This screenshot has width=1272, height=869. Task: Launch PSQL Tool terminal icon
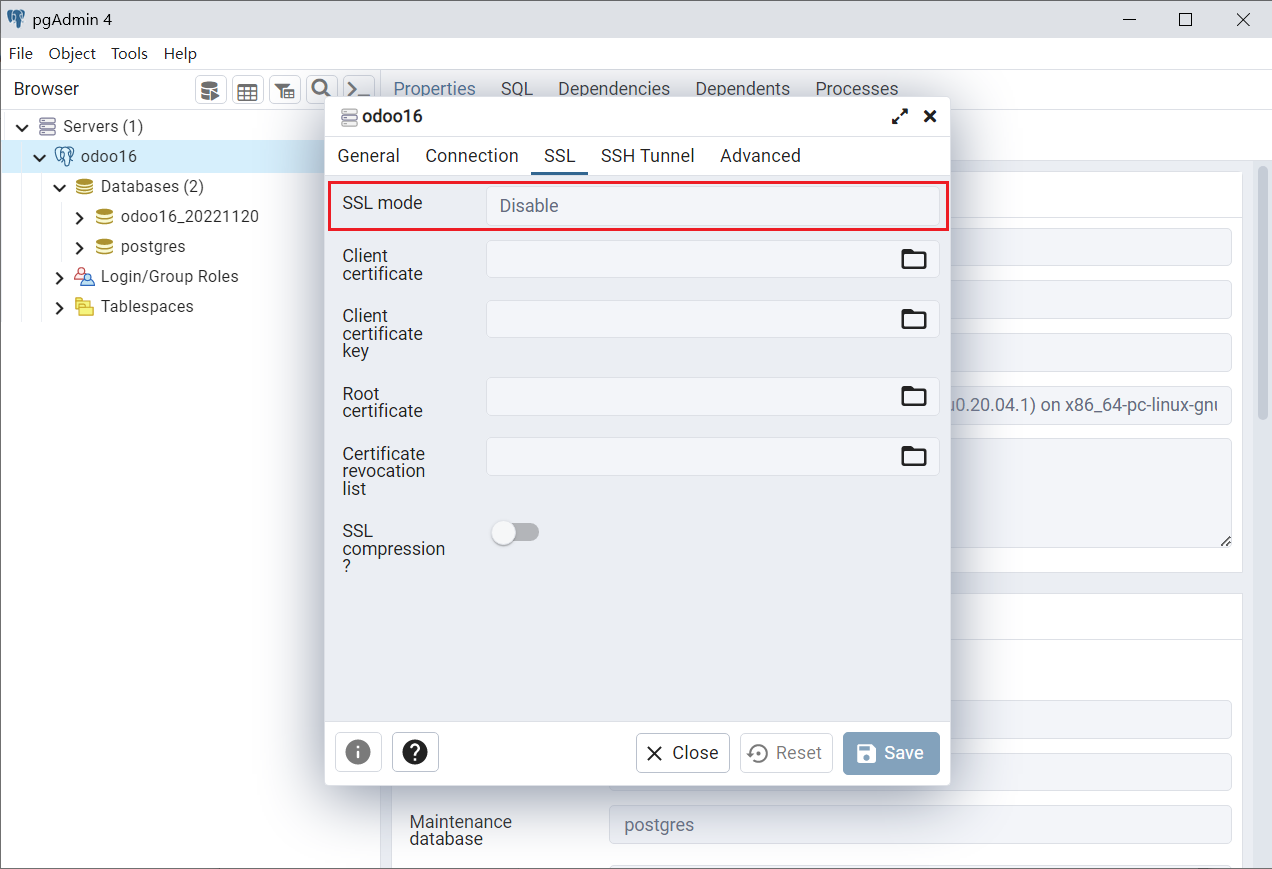pyautogui.click(x=358, y=90)
